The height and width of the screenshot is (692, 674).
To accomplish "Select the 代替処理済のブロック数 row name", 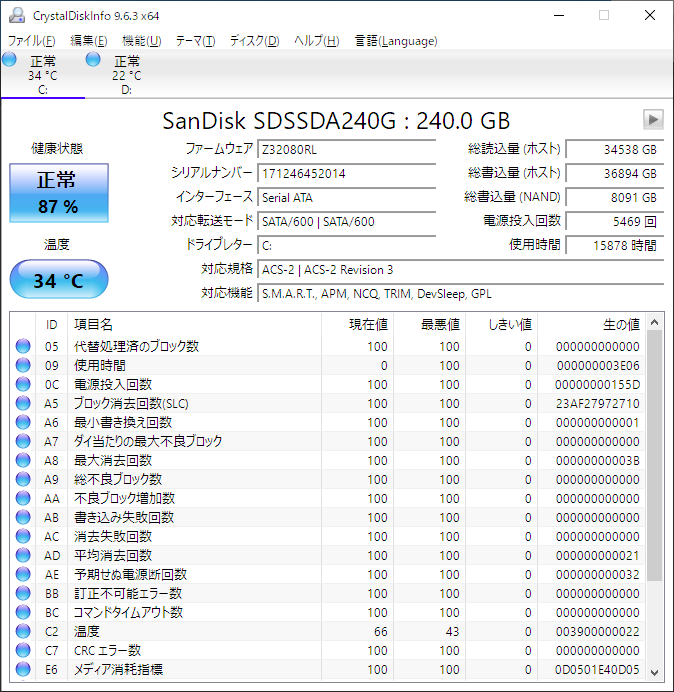I will (x=136, y=346).
